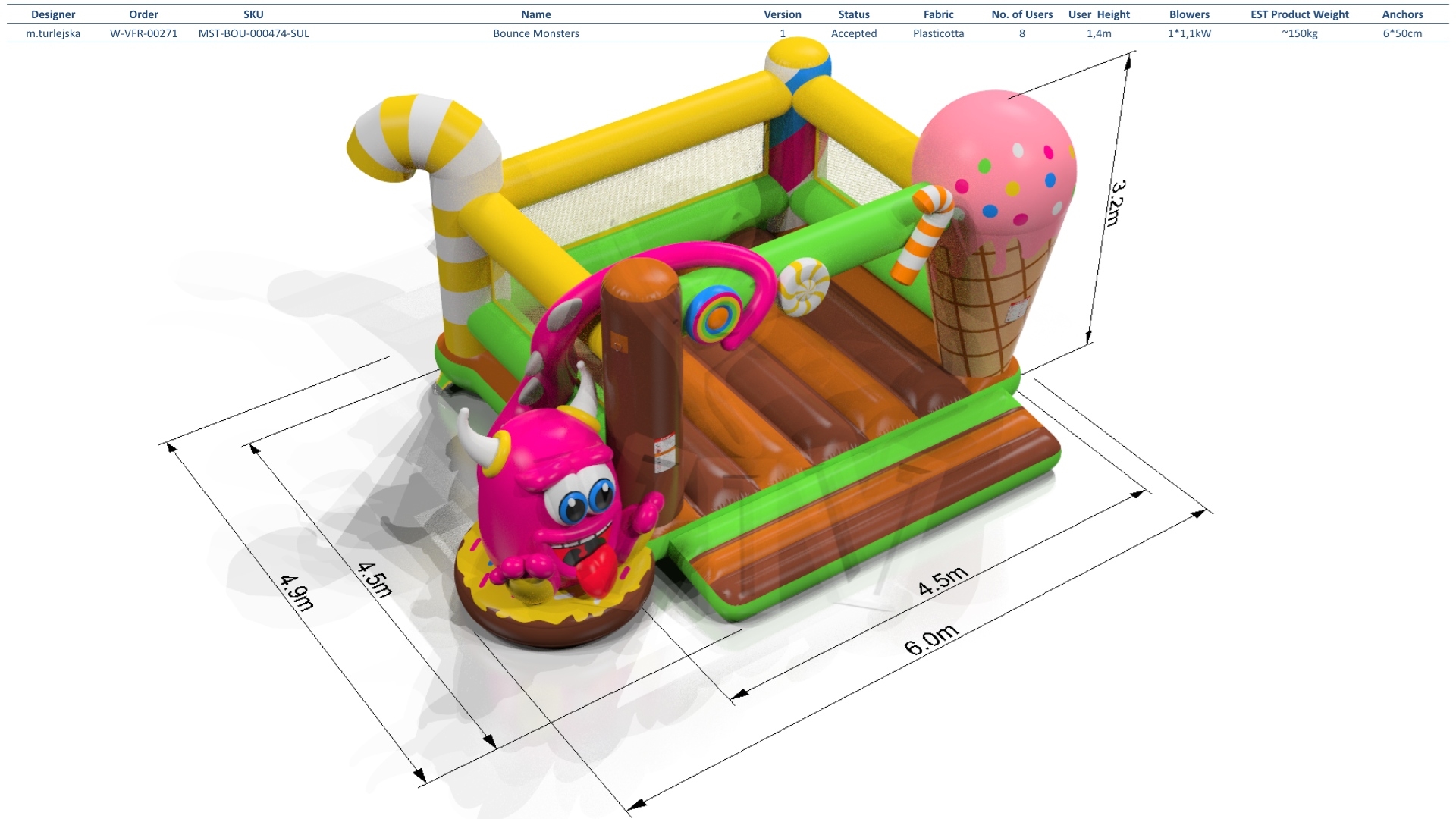This screenshot has height=819, width=1456.
Task: Select anchors value '6*50cm'
Action: click(1402, 33)
